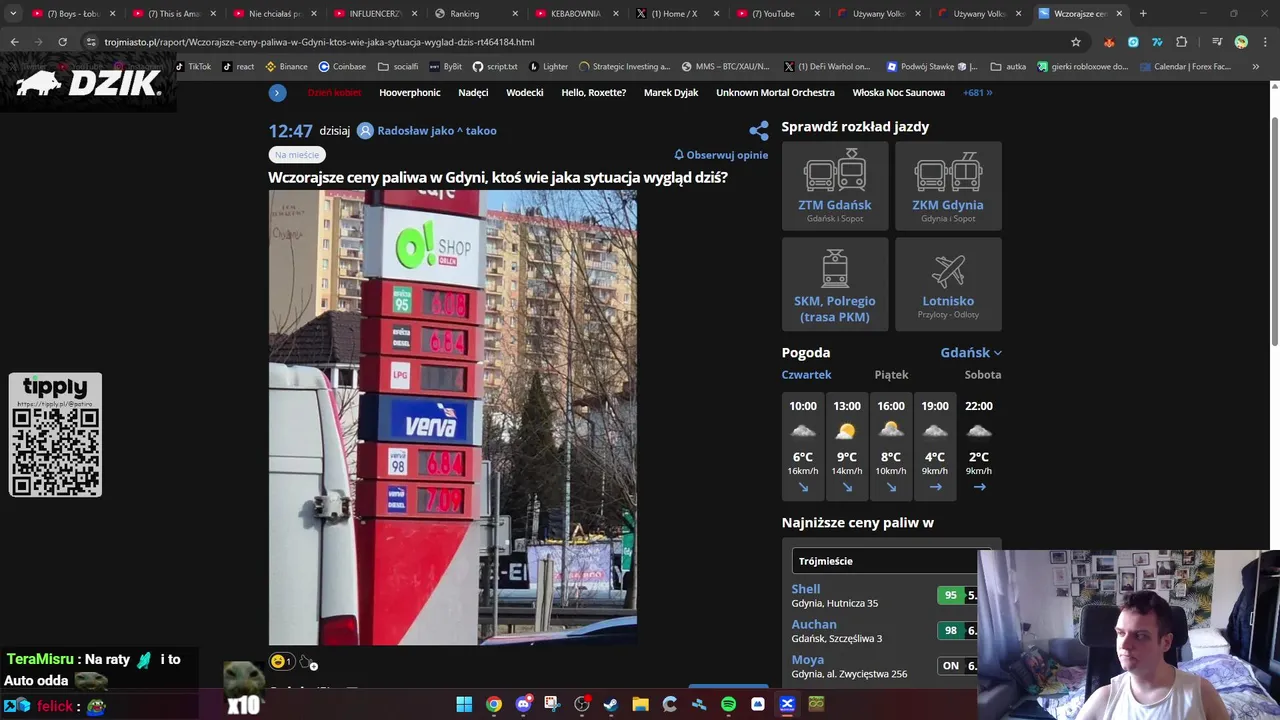Click the Binance bookmark
1280x720 pixels.
point(286,67)
